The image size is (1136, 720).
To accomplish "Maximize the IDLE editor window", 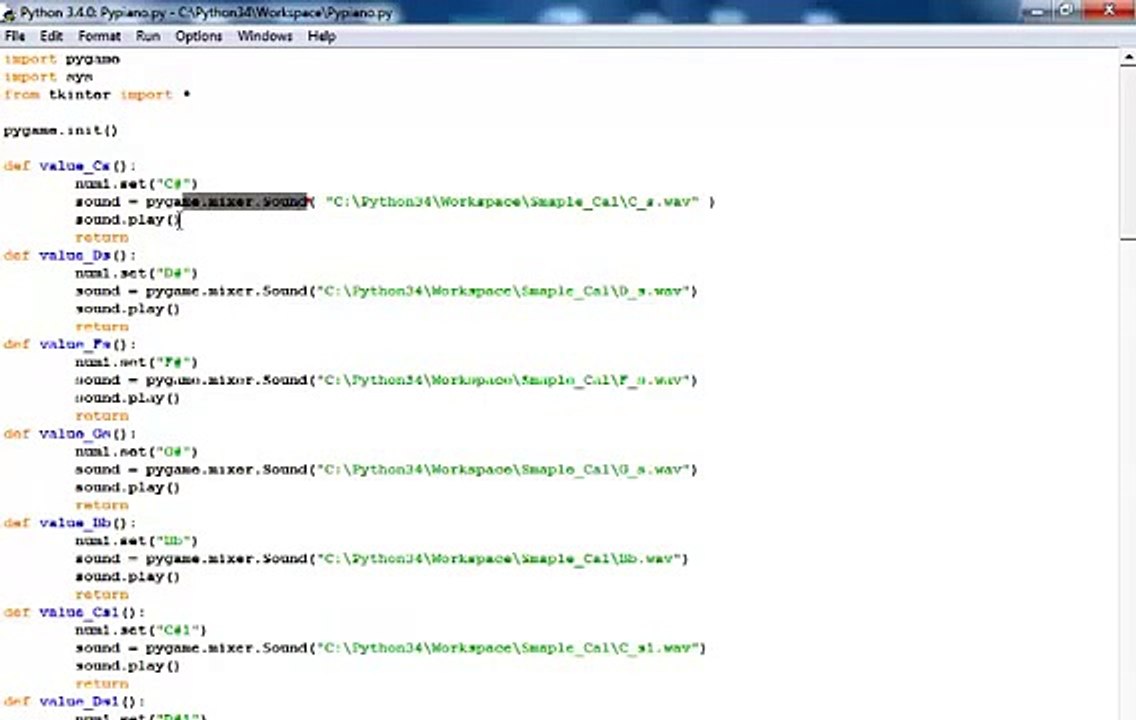I will [1066, 11].
